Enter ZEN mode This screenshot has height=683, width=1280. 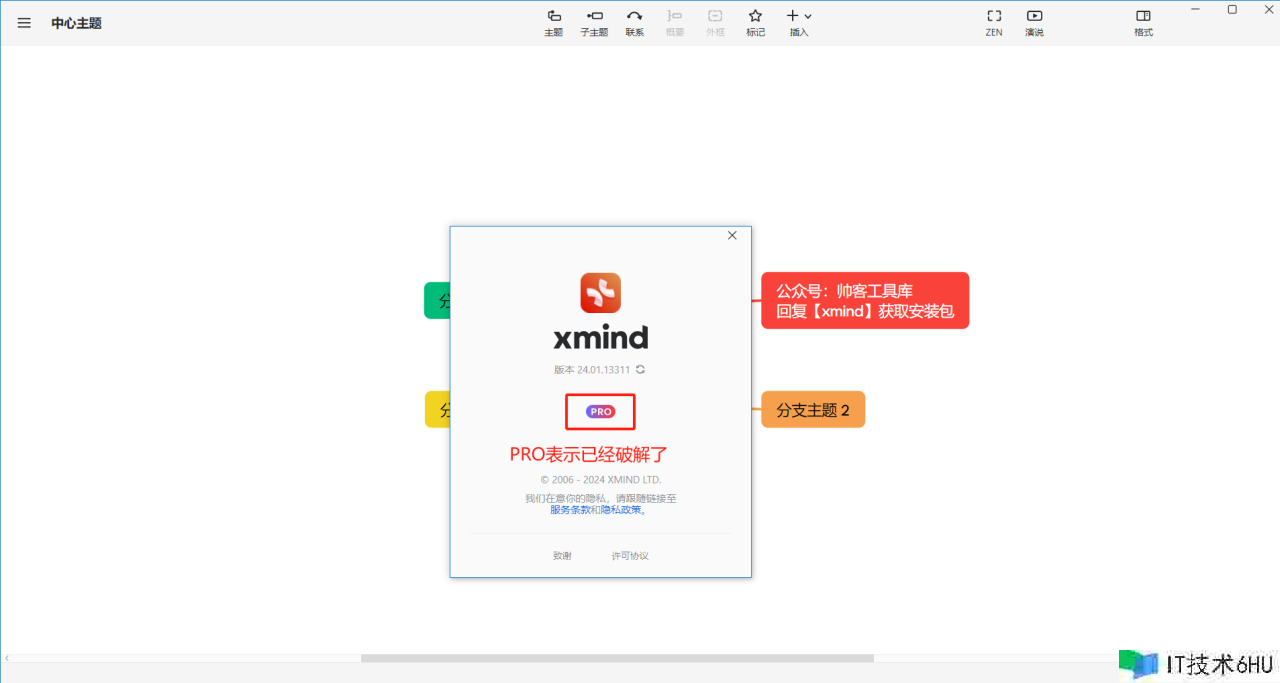click(x=993, y=22)
